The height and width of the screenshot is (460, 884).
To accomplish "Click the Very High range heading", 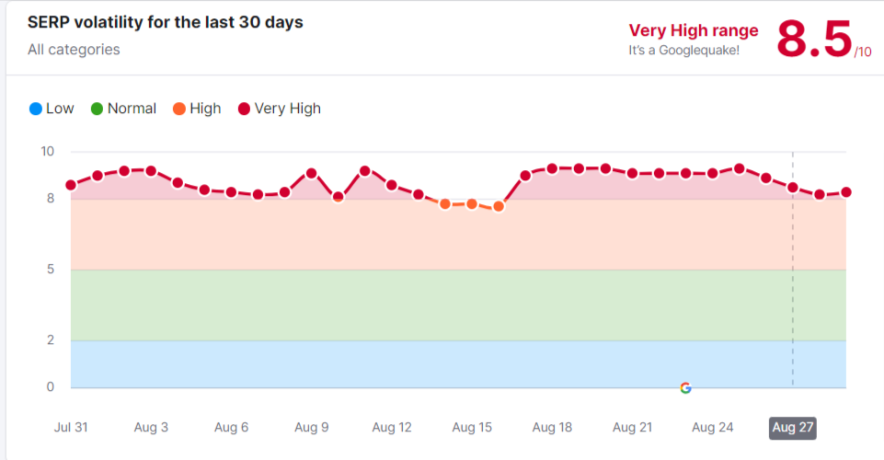I will click(693, 31).
